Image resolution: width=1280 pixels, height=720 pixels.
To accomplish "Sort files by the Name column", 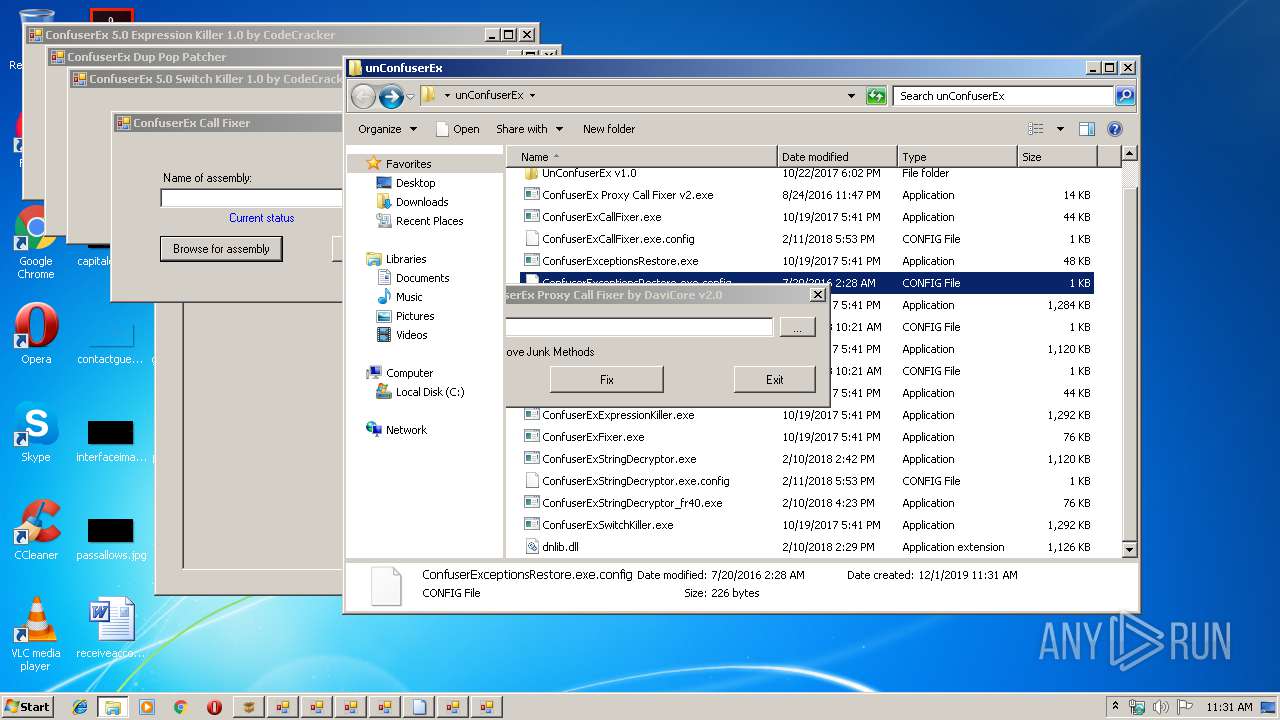I will coord(642,157).
